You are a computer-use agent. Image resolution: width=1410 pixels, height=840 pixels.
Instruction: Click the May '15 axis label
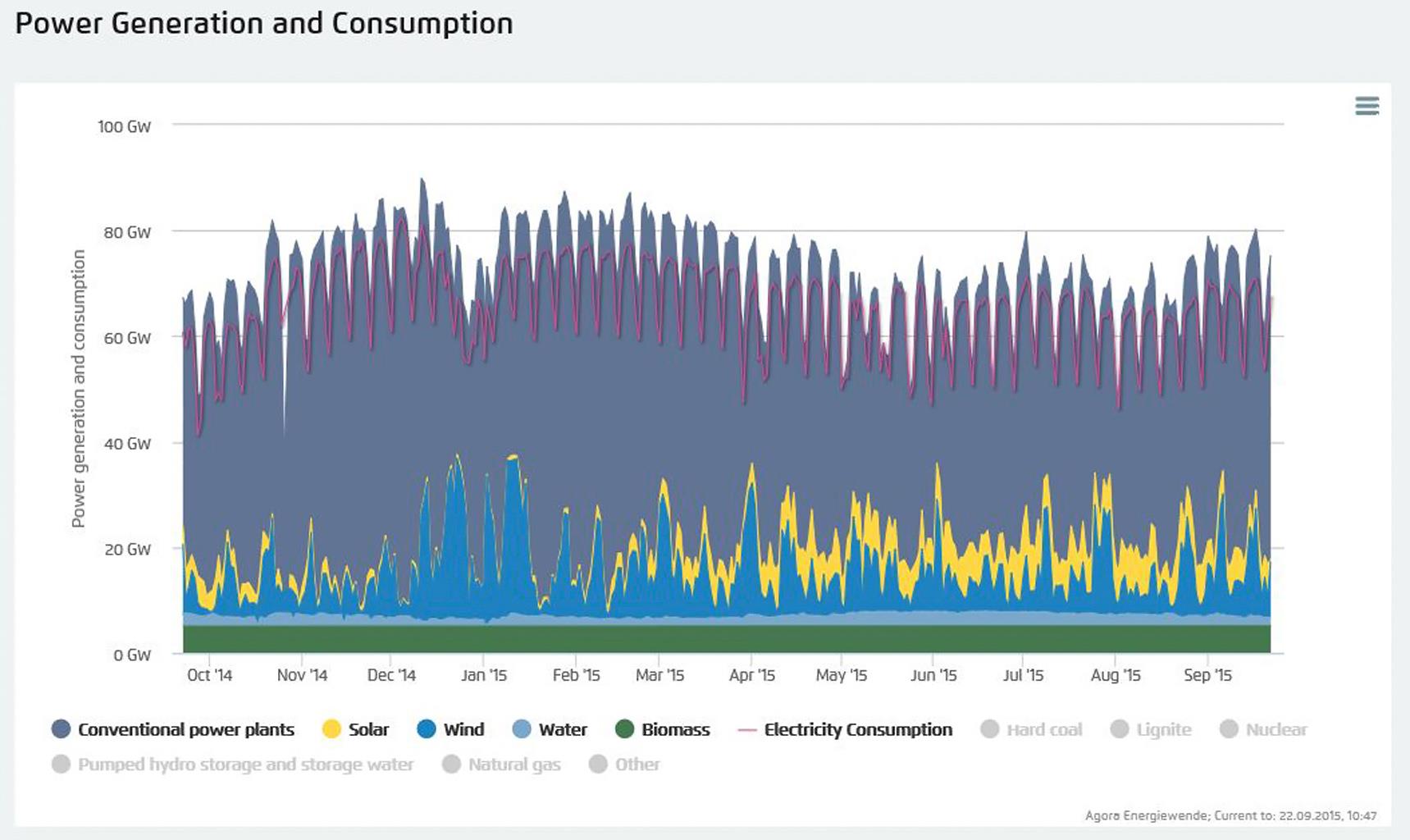[x=842, y=675]
